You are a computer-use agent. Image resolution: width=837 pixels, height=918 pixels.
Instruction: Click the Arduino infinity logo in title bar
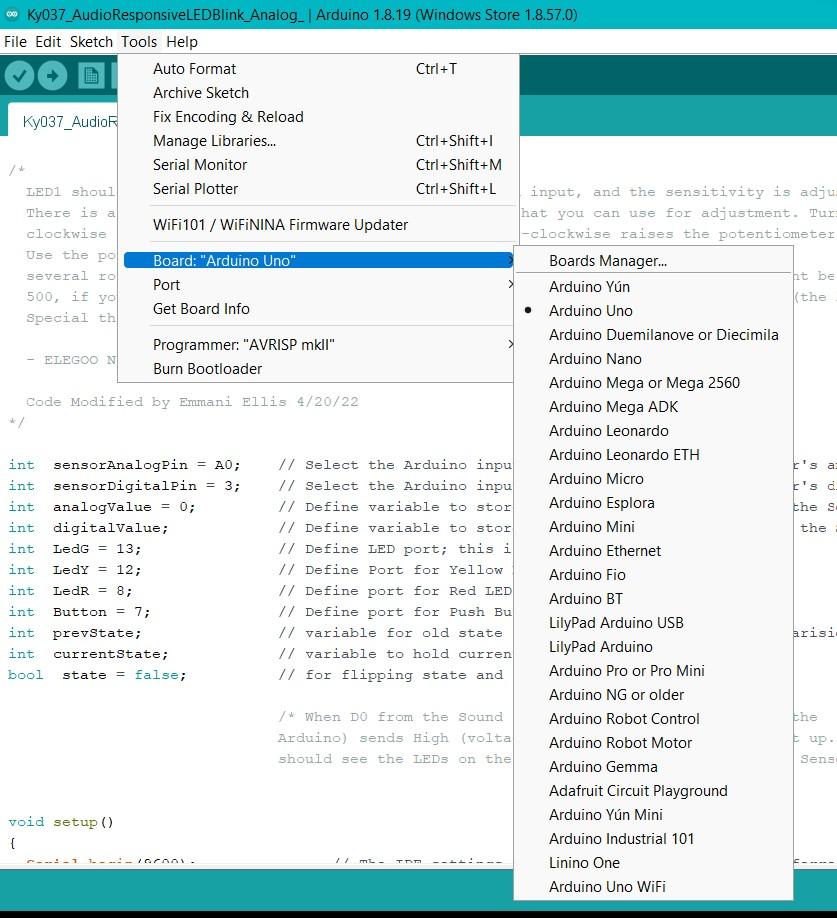pos(12,14)
